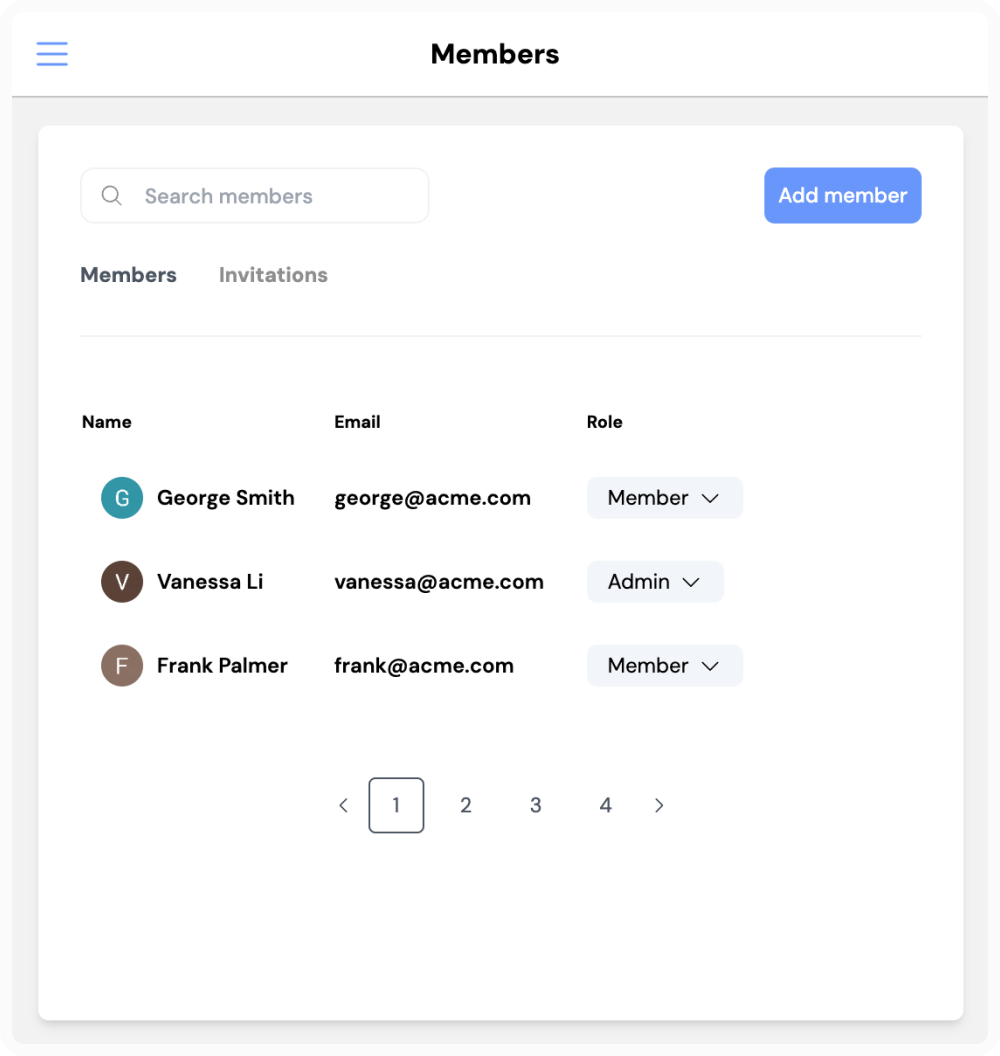Screen dimensions: 1000x1056
Task: Switch to the Members tab
Action: pos(128,275)
